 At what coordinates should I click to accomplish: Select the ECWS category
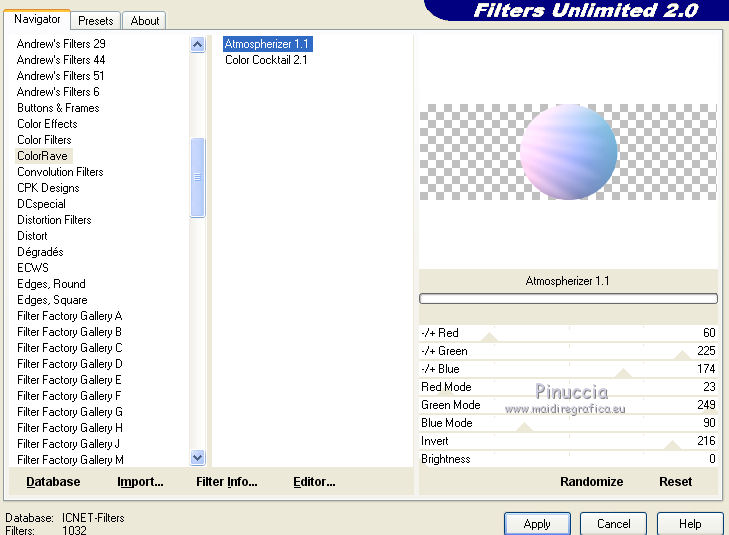pyautogui.click(x=33, y=268)
